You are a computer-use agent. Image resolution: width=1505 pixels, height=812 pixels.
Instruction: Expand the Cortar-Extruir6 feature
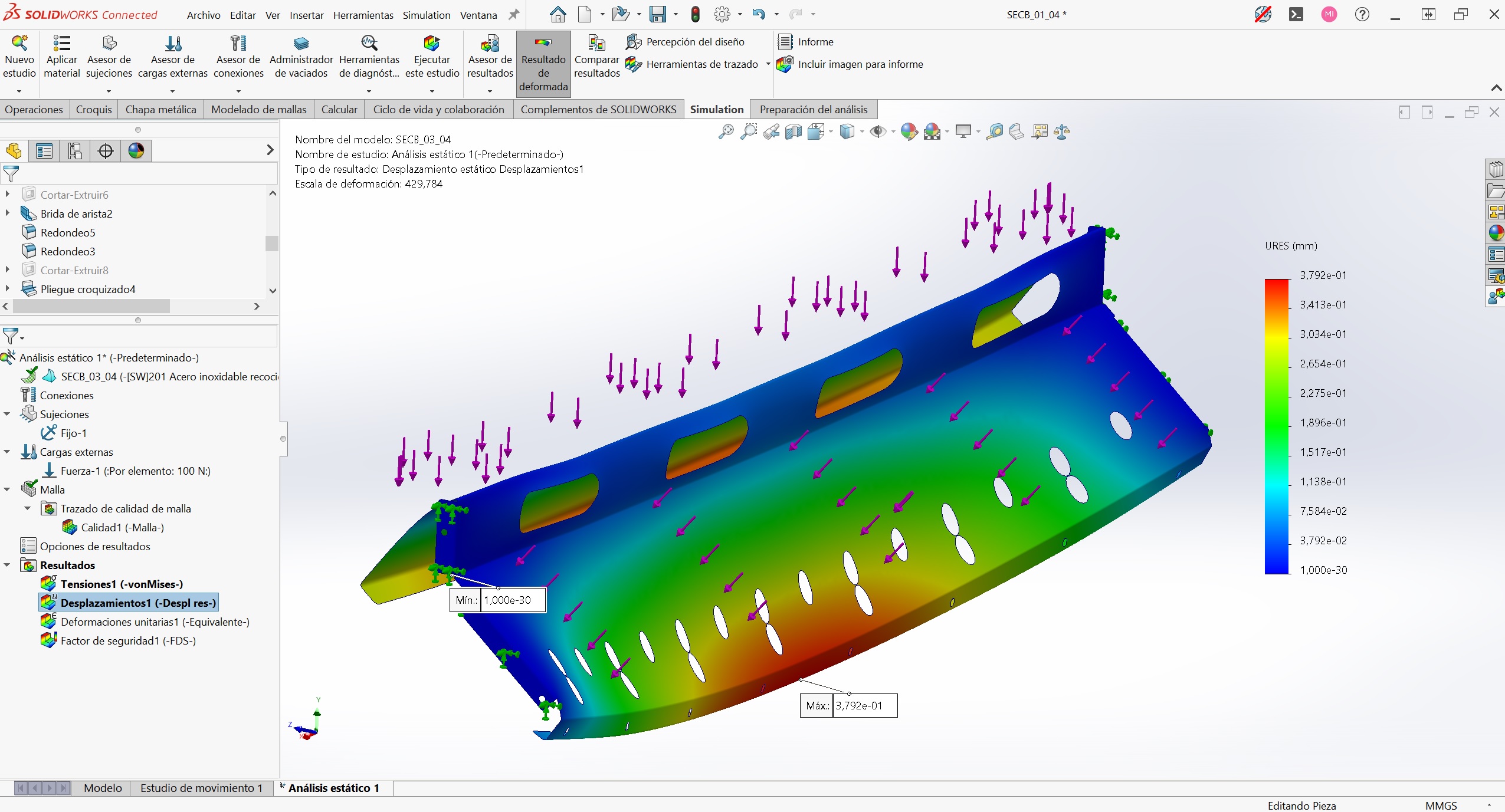pos(7,194)
